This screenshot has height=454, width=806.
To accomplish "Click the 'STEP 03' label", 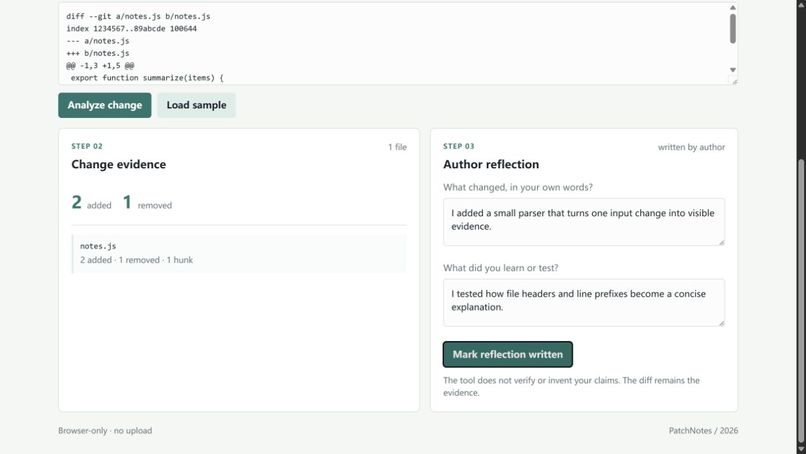I will pos(459,147).
